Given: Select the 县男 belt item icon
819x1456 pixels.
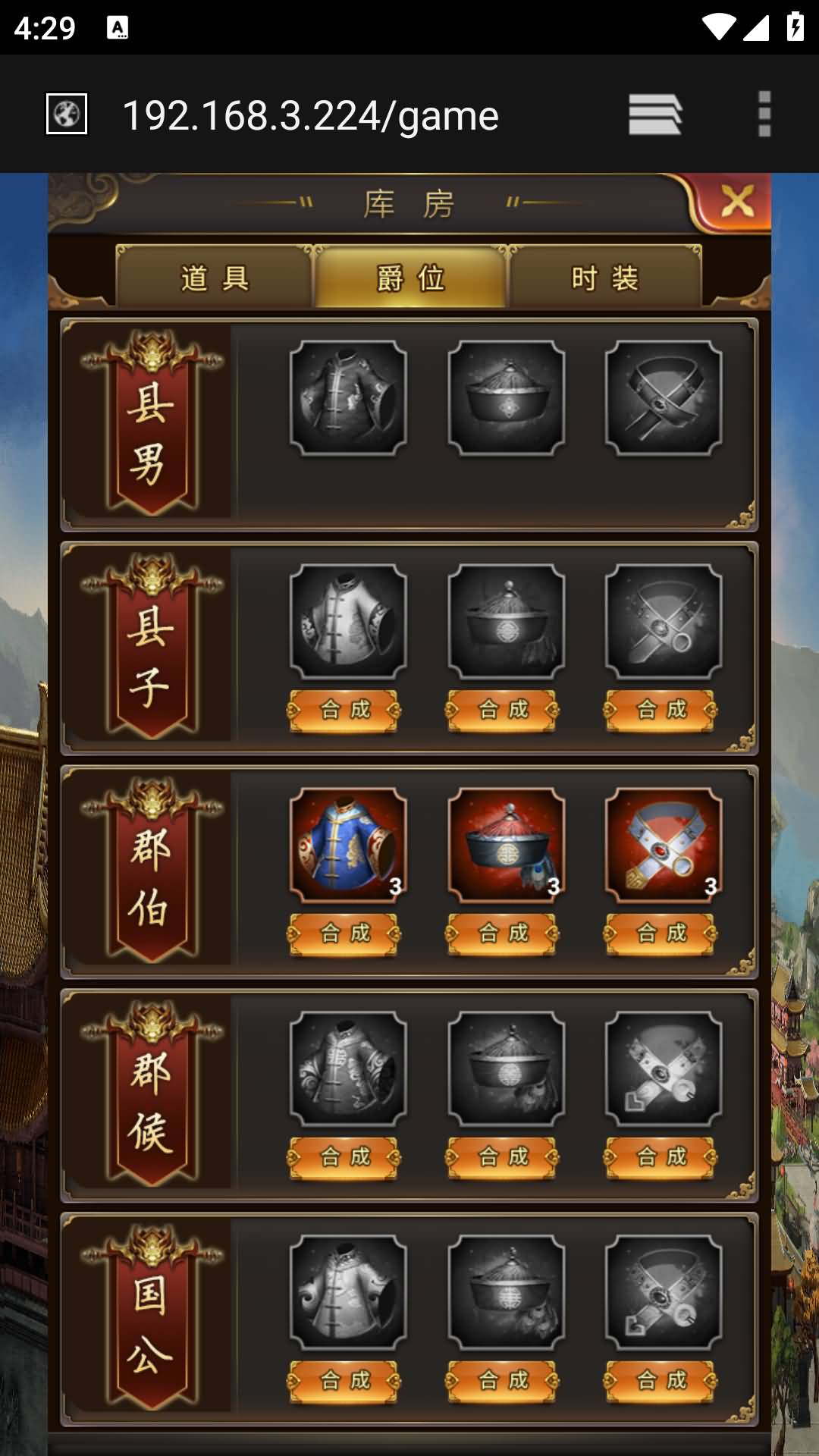Looking at the screenshot, I should [664, 398].
